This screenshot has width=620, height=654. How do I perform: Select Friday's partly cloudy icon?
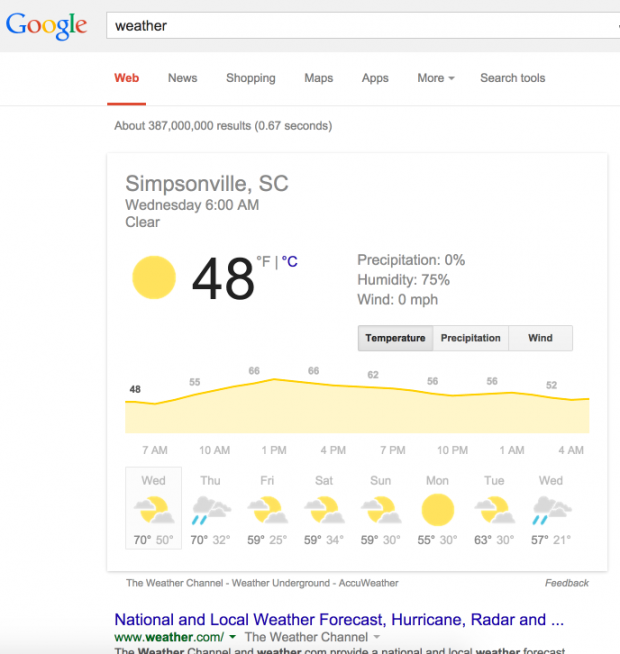pos(267,510)
